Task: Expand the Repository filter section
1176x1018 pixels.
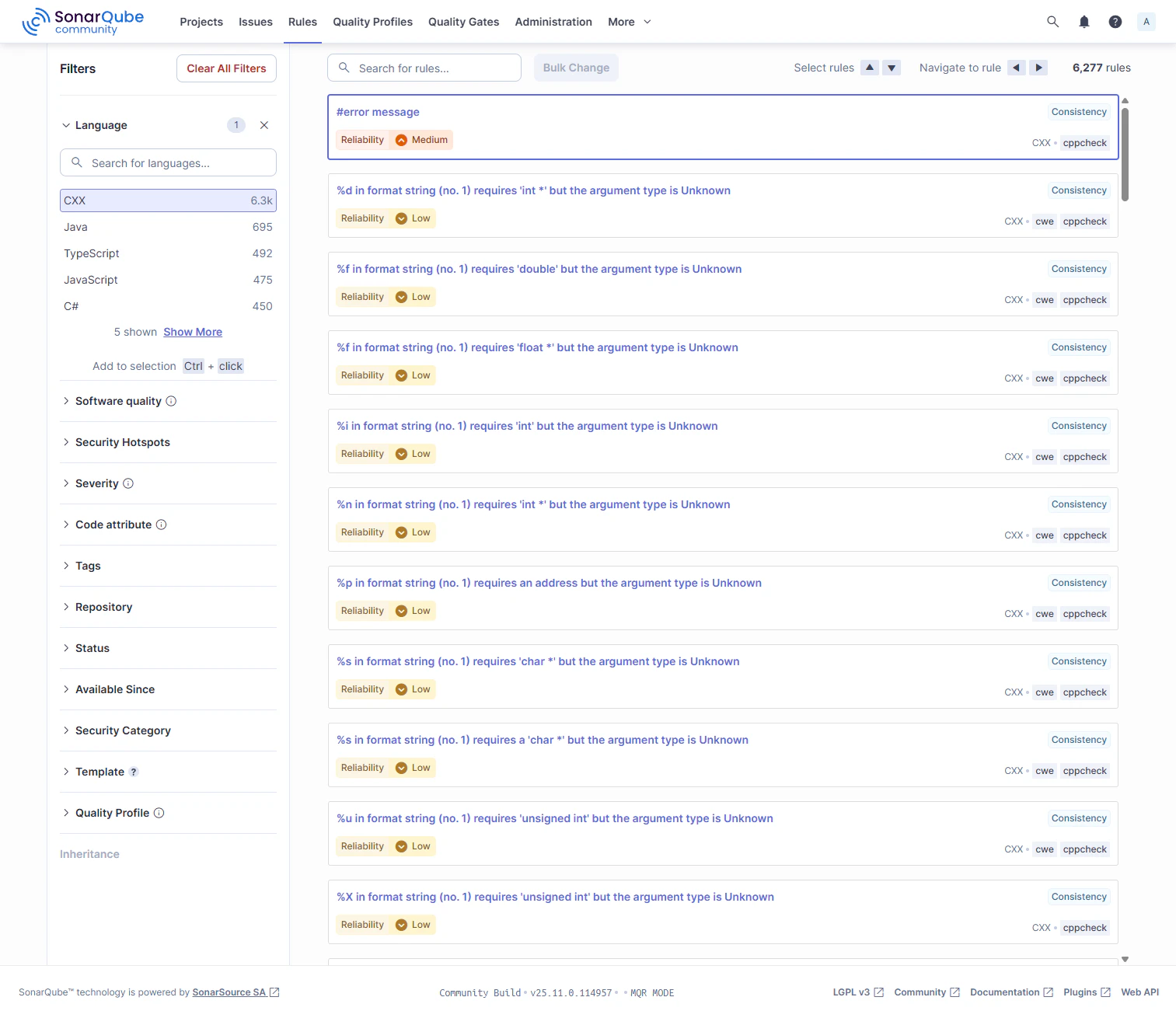Action: click(x=103, y=607)
